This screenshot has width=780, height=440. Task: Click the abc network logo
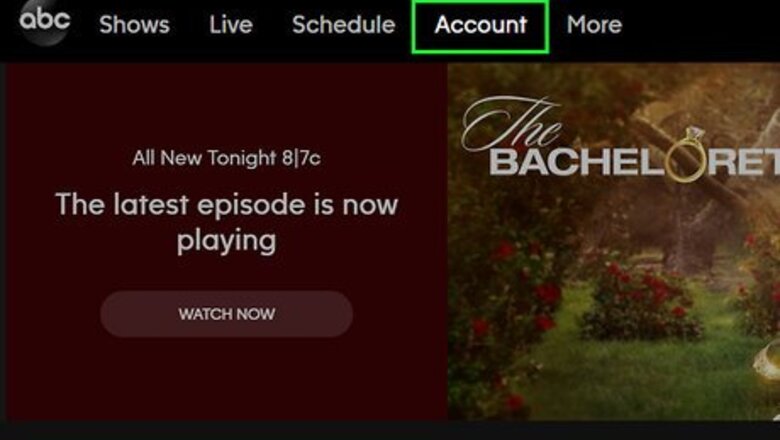coord(44,23)
